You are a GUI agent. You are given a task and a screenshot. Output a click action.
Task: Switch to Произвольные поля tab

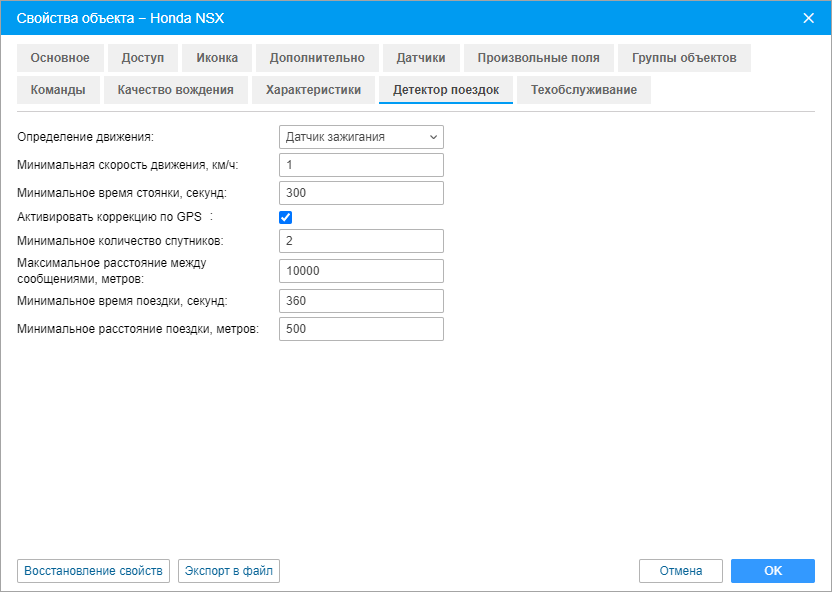pos(539,58)
